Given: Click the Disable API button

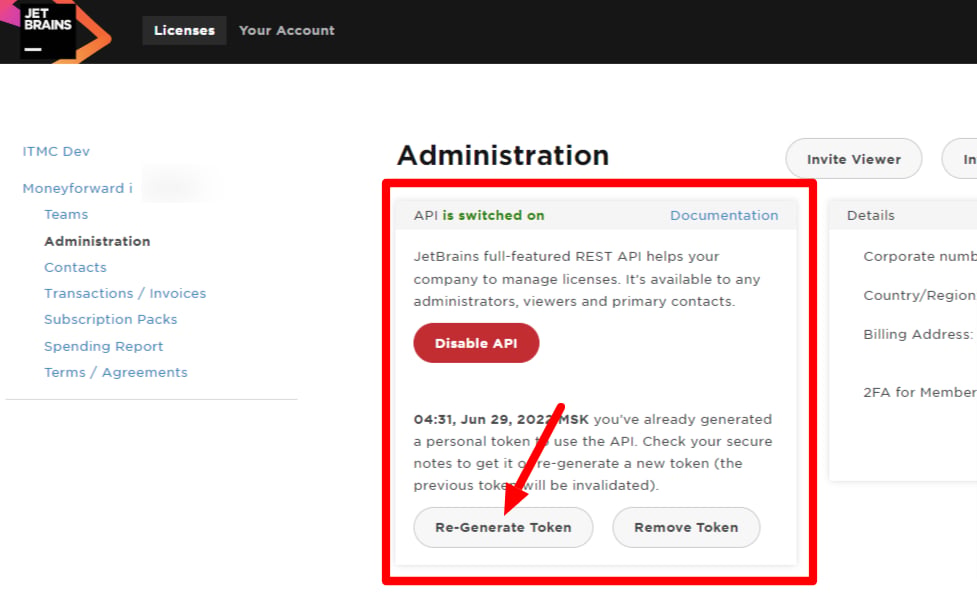Looking at the screenshot, I should tap(476, 343).
